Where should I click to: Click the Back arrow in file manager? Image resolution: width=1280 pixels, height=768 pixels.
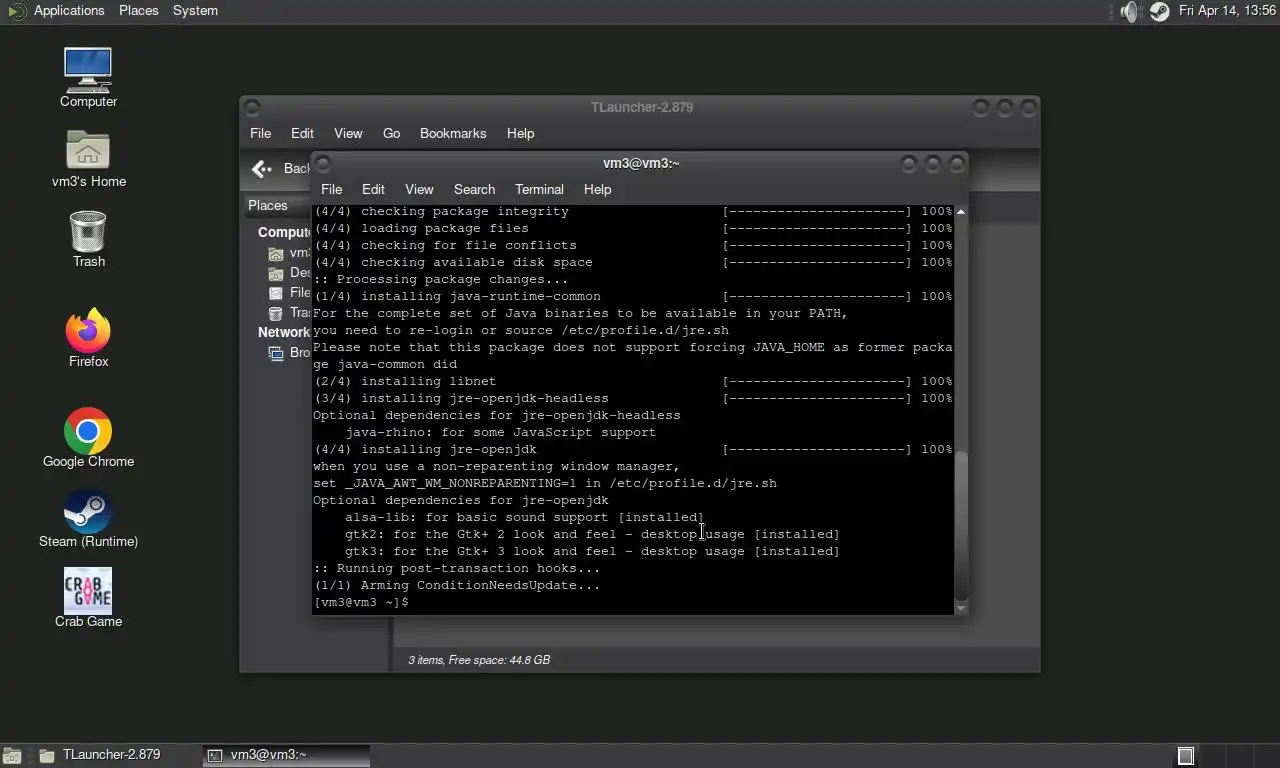coord(262,169)
